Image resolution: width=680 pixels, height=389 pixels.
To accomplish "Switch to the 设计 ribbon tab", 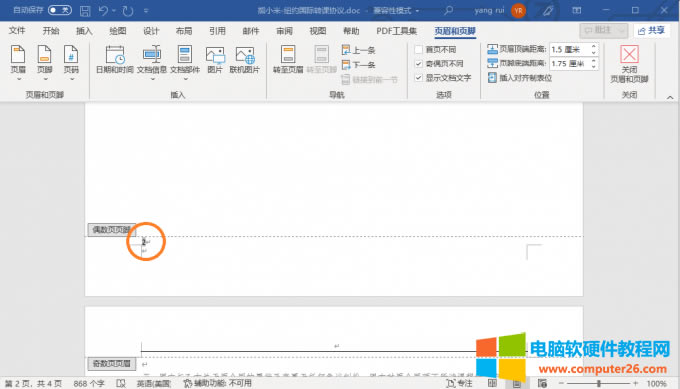I will coord(151,31).
